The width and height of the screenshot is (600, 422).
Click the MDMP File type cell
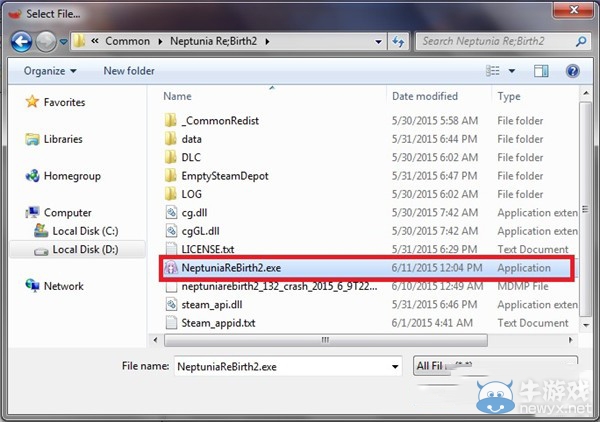tap(523, 286)
